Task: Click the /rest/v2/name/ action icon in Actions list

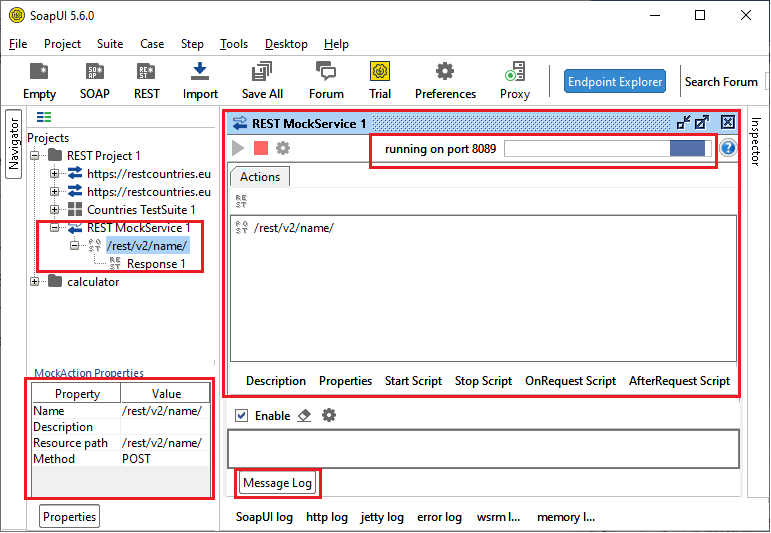Action: tap(241, 228)
